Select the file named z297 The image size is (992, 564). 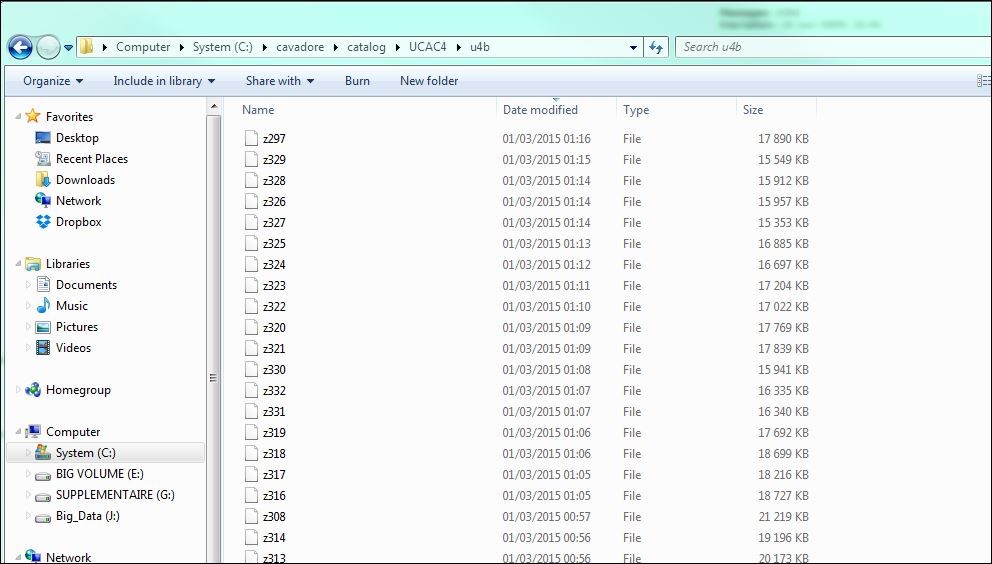[274, 139]
